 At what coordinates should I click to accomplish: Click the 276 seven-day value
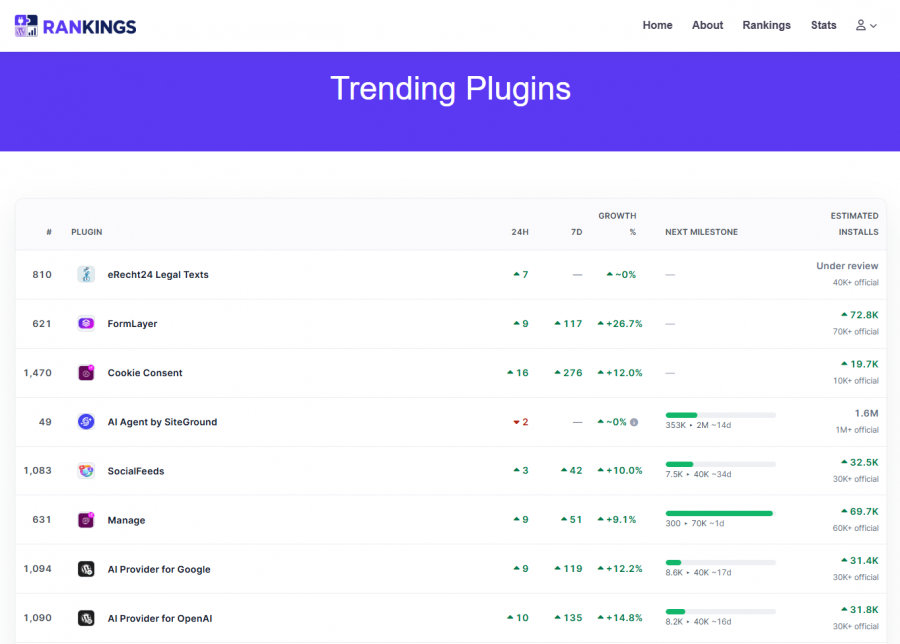568,373
